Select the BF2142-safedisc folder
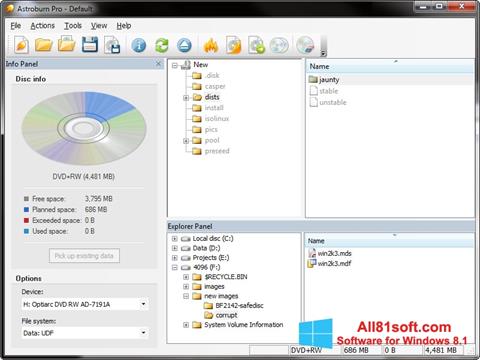This screenshot has height=360, width=480. [239, 305]
